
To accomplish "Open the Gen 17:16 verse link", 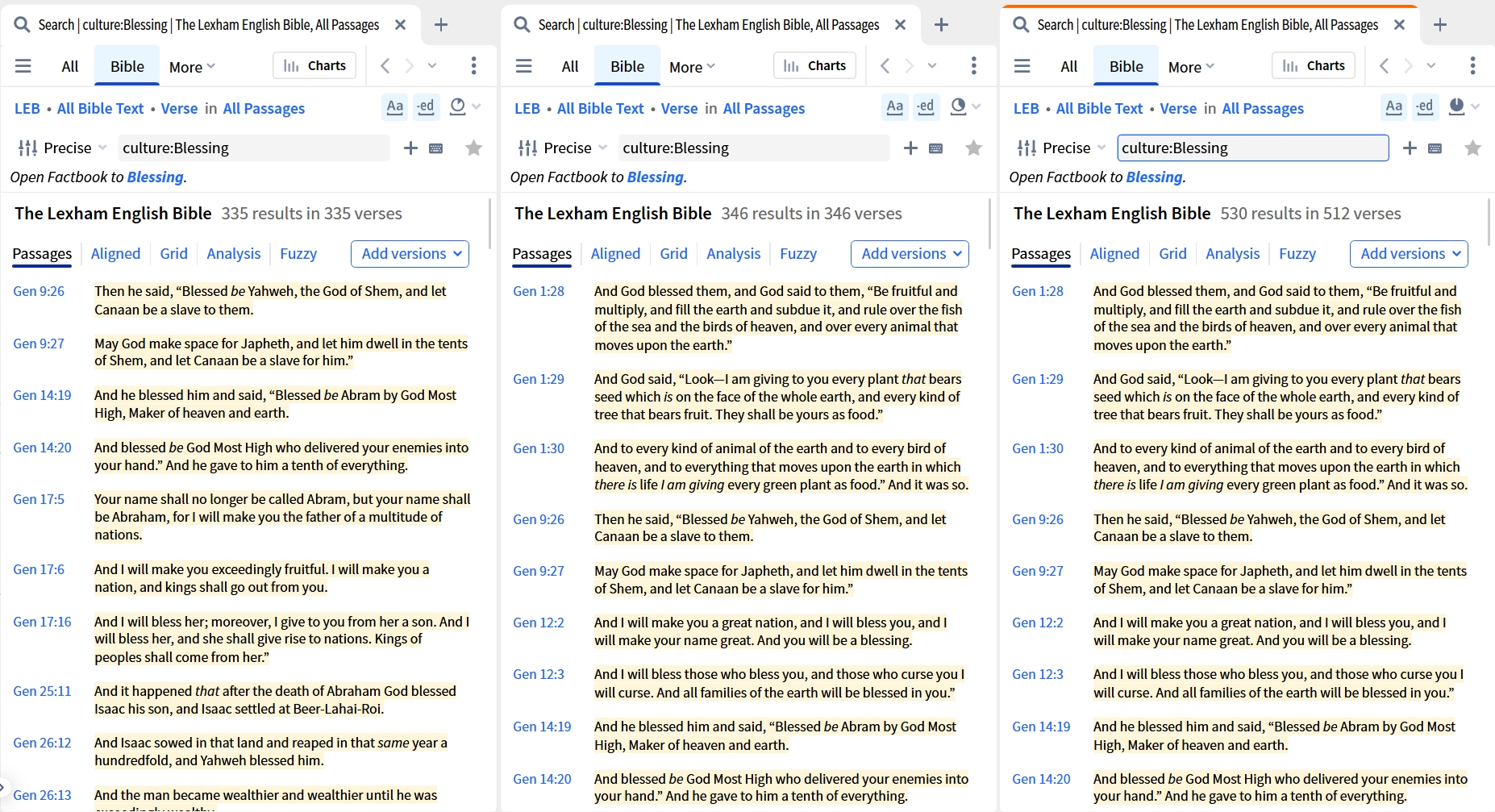I will [42, 622].
